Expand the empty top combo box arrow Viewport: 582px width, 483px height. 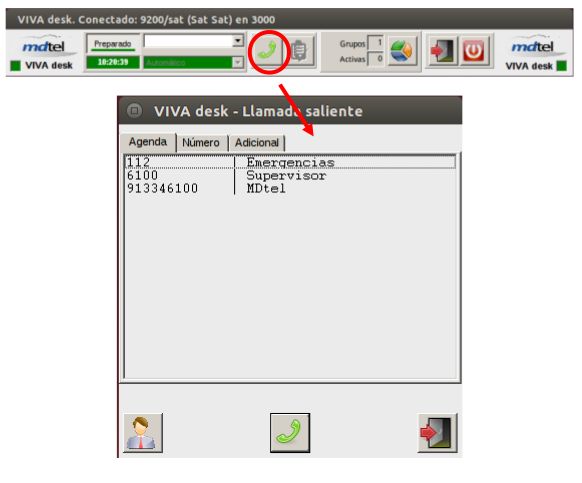[238, 40]
